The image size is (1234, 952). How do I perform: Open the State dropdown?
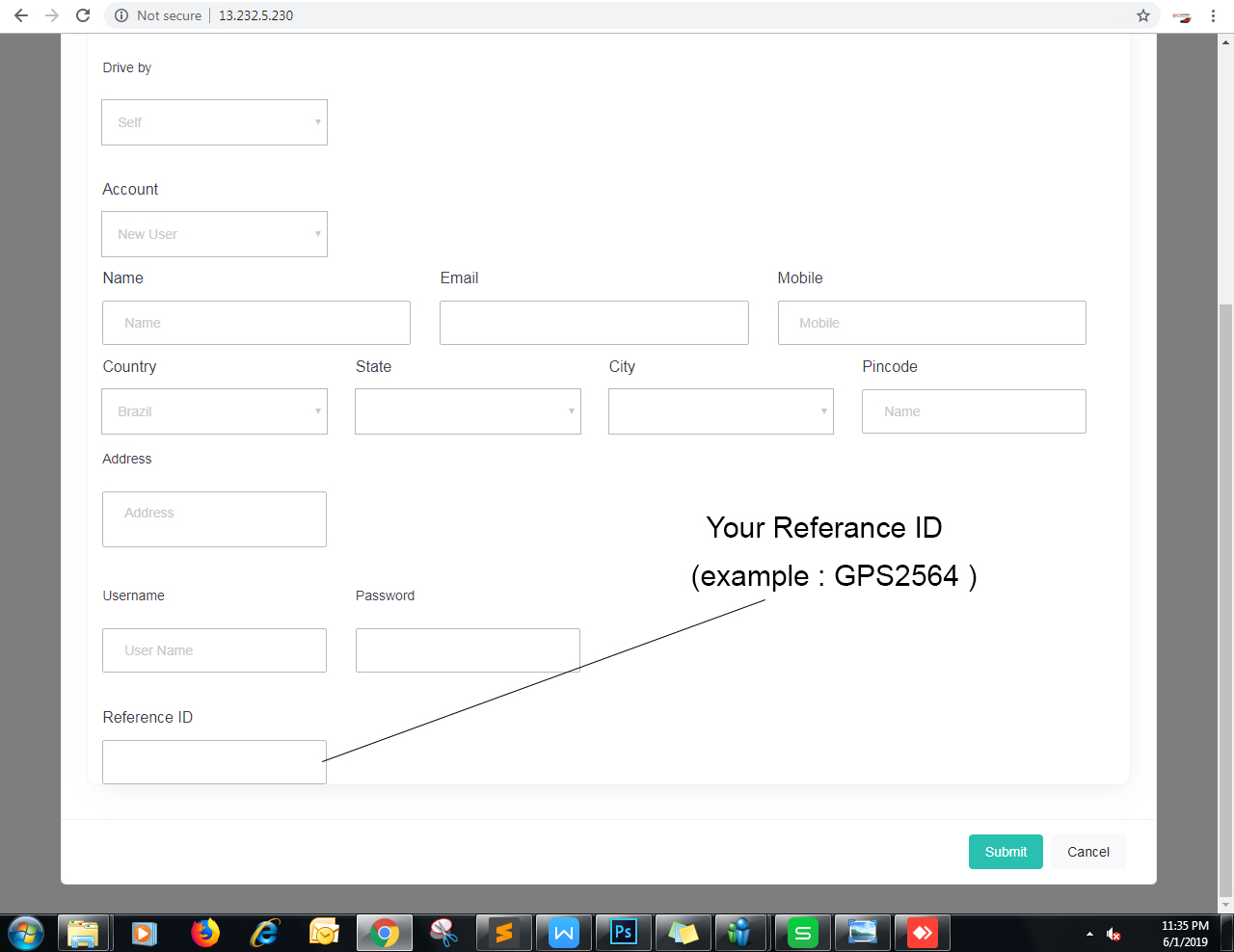coord(468,411)
